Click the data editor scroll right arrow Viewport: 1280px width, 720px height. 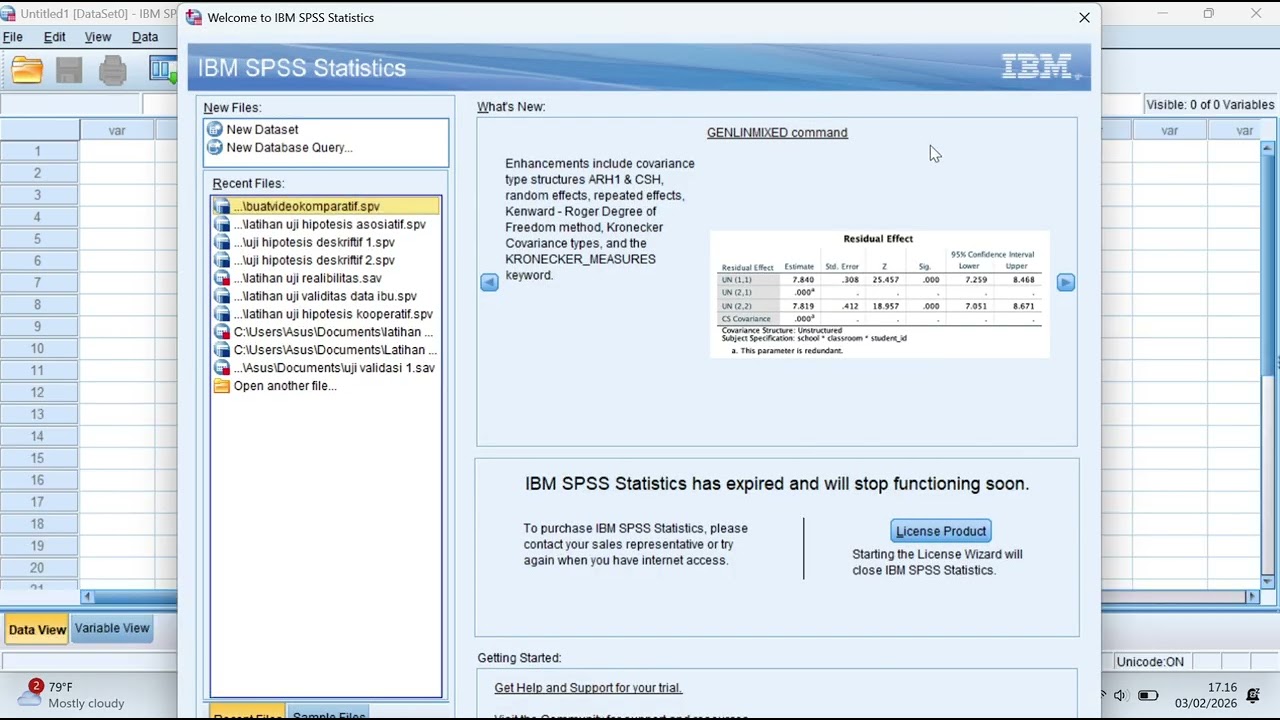coord(1252,597)
